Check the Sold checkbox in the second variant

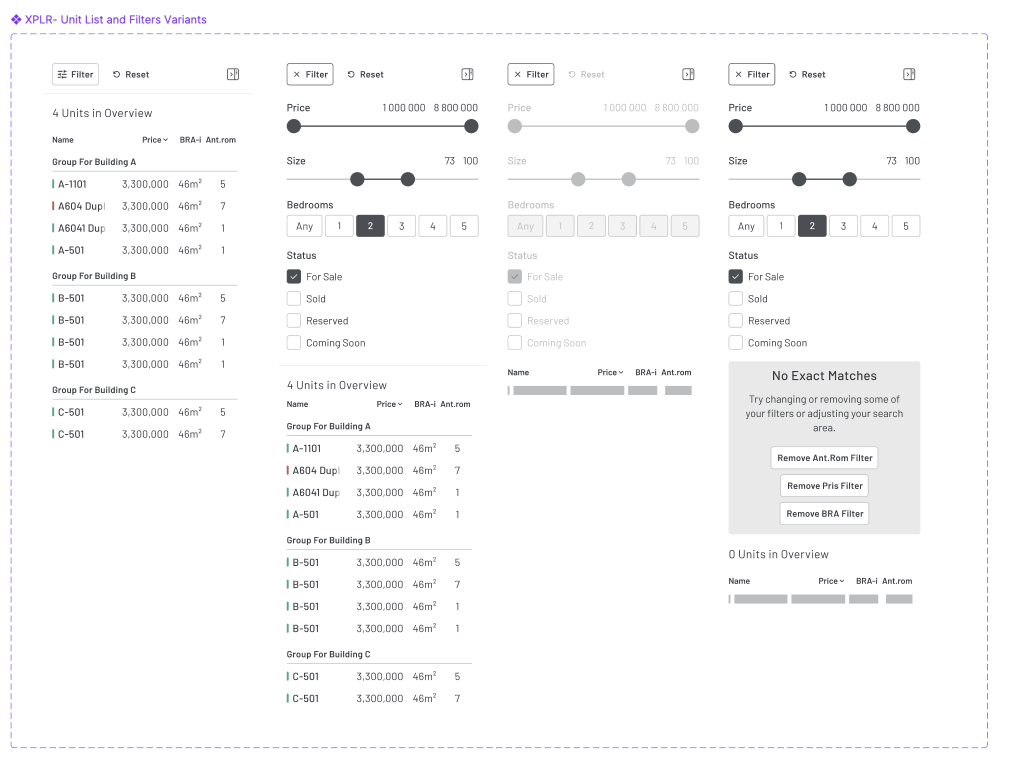[294, 298]
